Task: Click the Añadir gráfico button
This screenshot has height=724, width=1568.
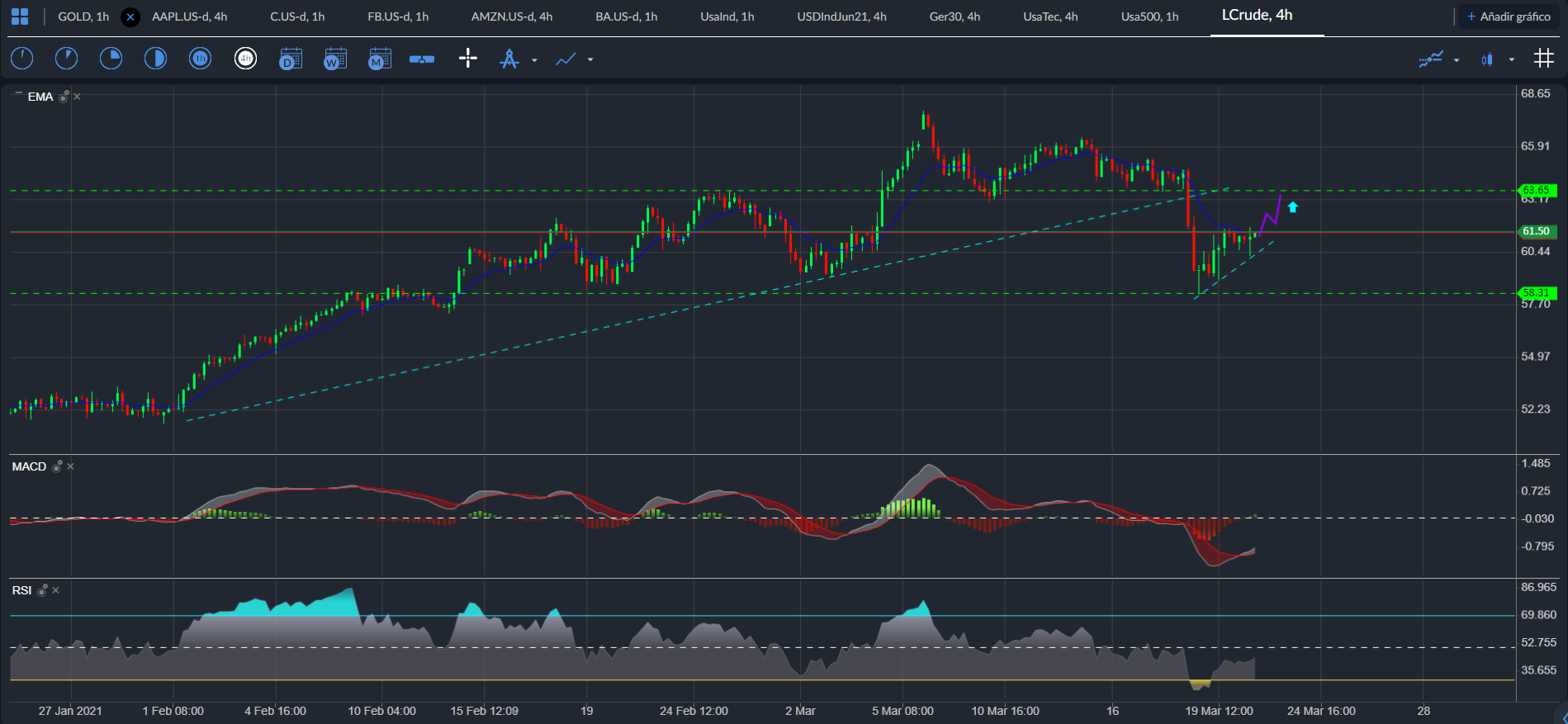Action: click(1508, 17)
